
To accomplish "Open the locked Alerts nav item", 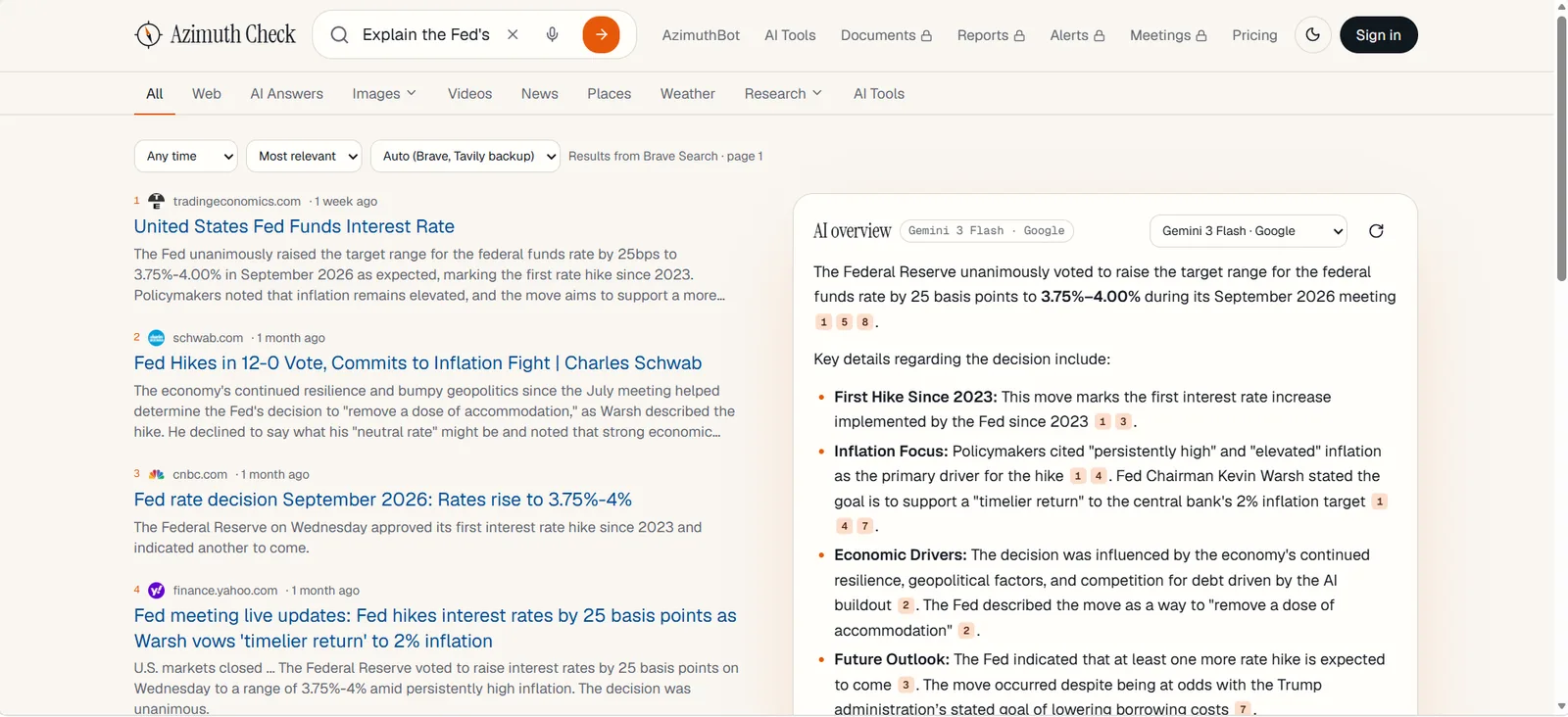I will 1077,35.
